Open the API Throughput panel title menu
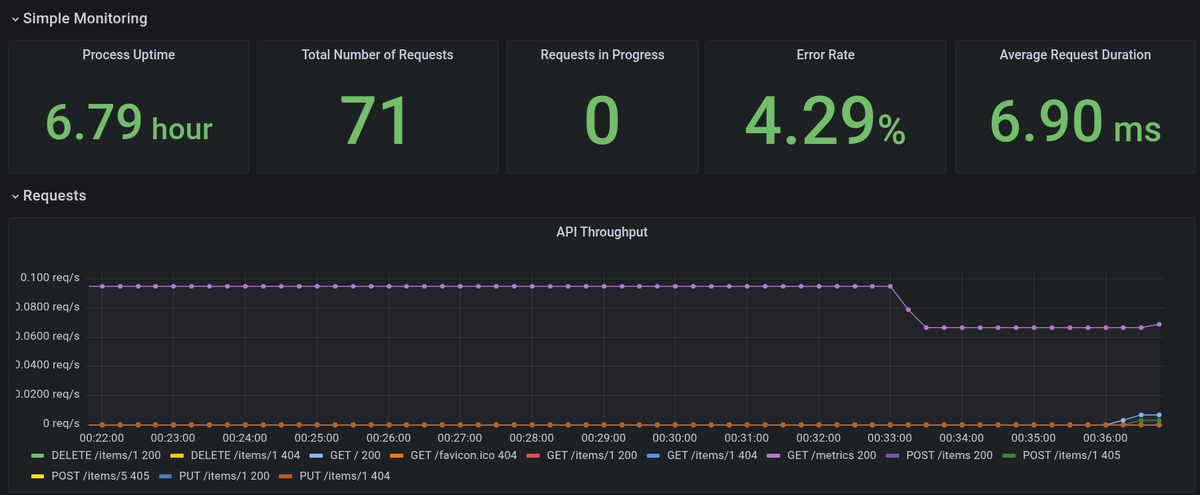1200x495 pixels. pos(602,232)
